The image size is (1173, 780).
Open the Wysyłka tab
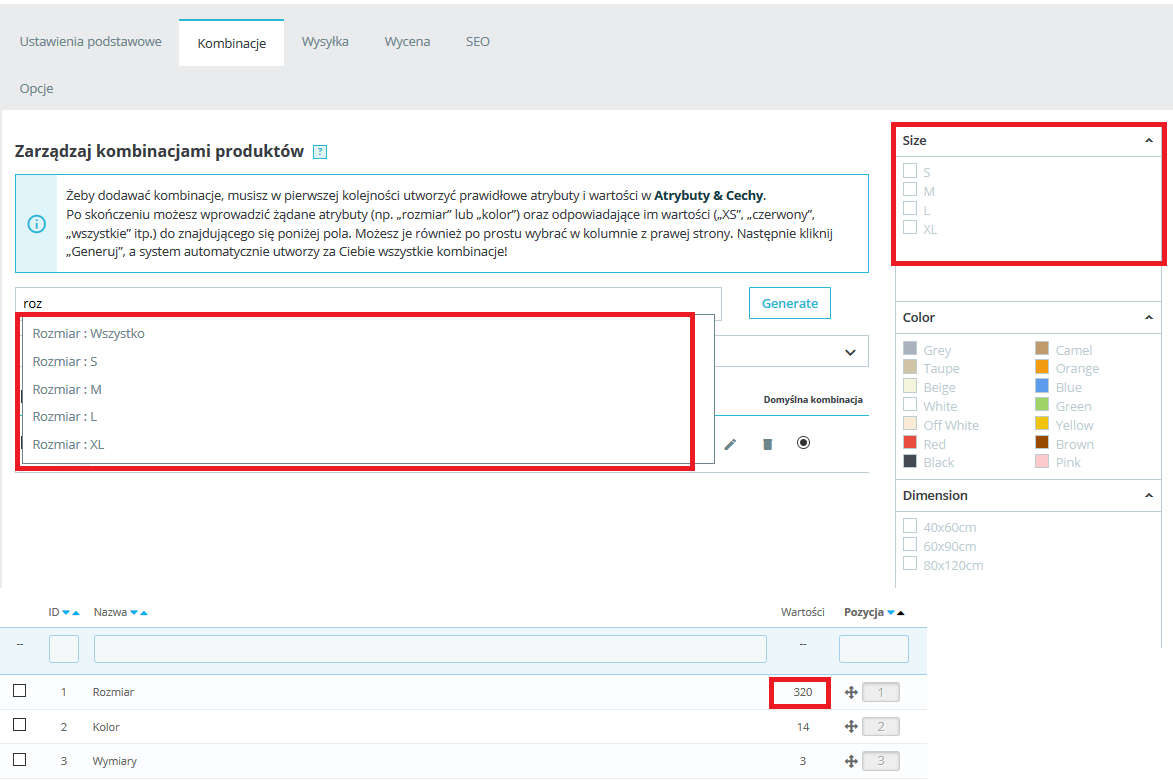pos(325,42)
